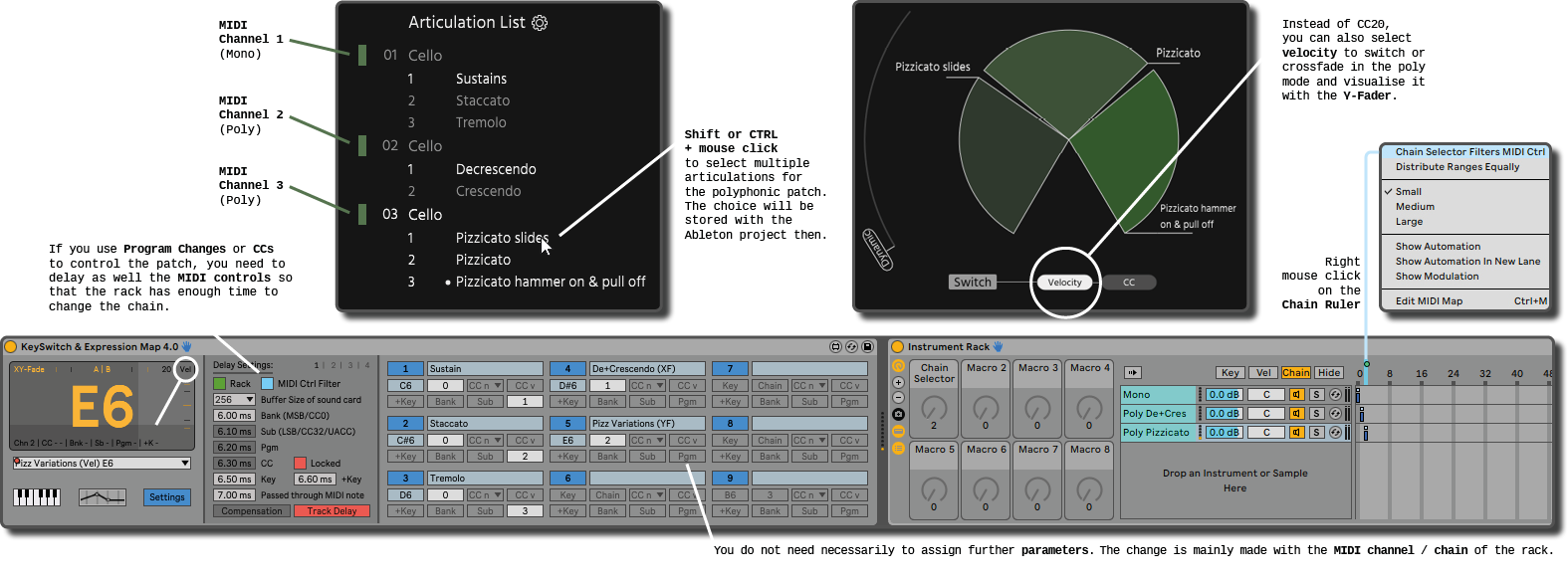The width and height of the screenshot is (1568, 579).
Task: Choose Medium size in context menu
Action: point(1415,207)
